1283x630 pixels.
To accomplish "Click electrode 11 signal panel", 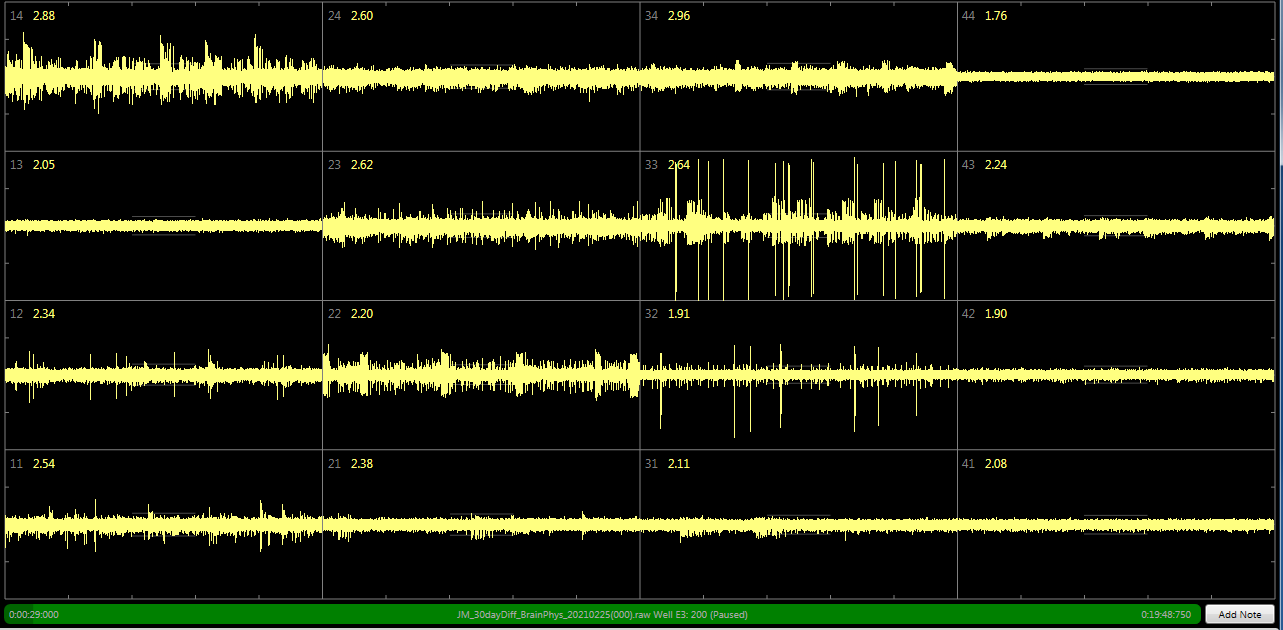I will click(164, 525).
